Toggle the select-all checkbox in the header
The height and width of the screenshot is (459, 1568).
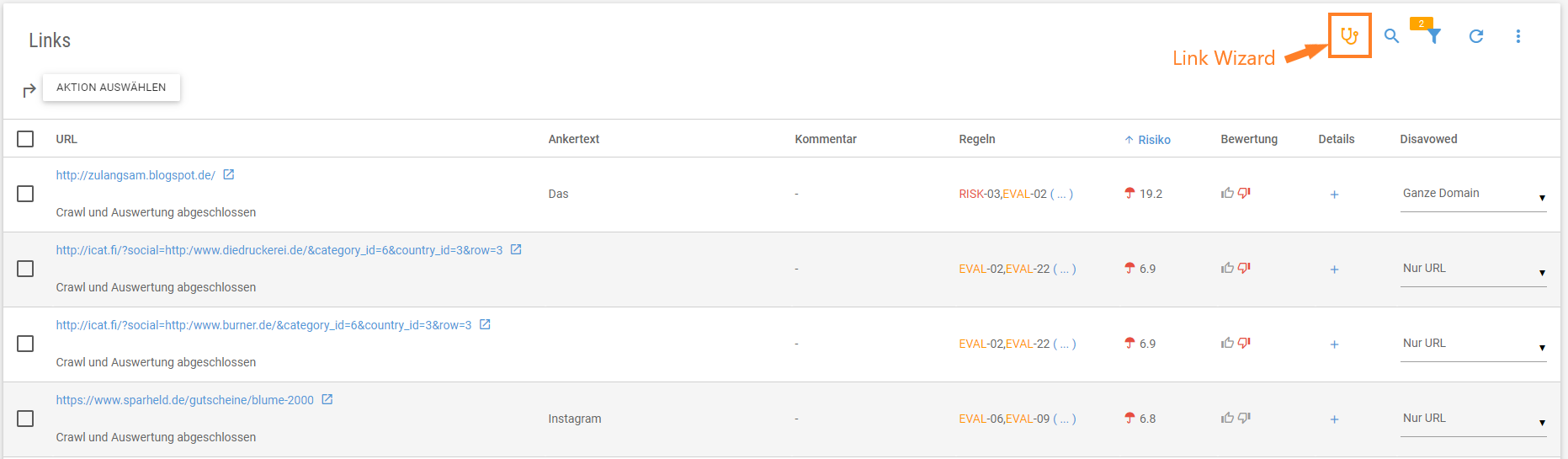click(x=25, y=139)
